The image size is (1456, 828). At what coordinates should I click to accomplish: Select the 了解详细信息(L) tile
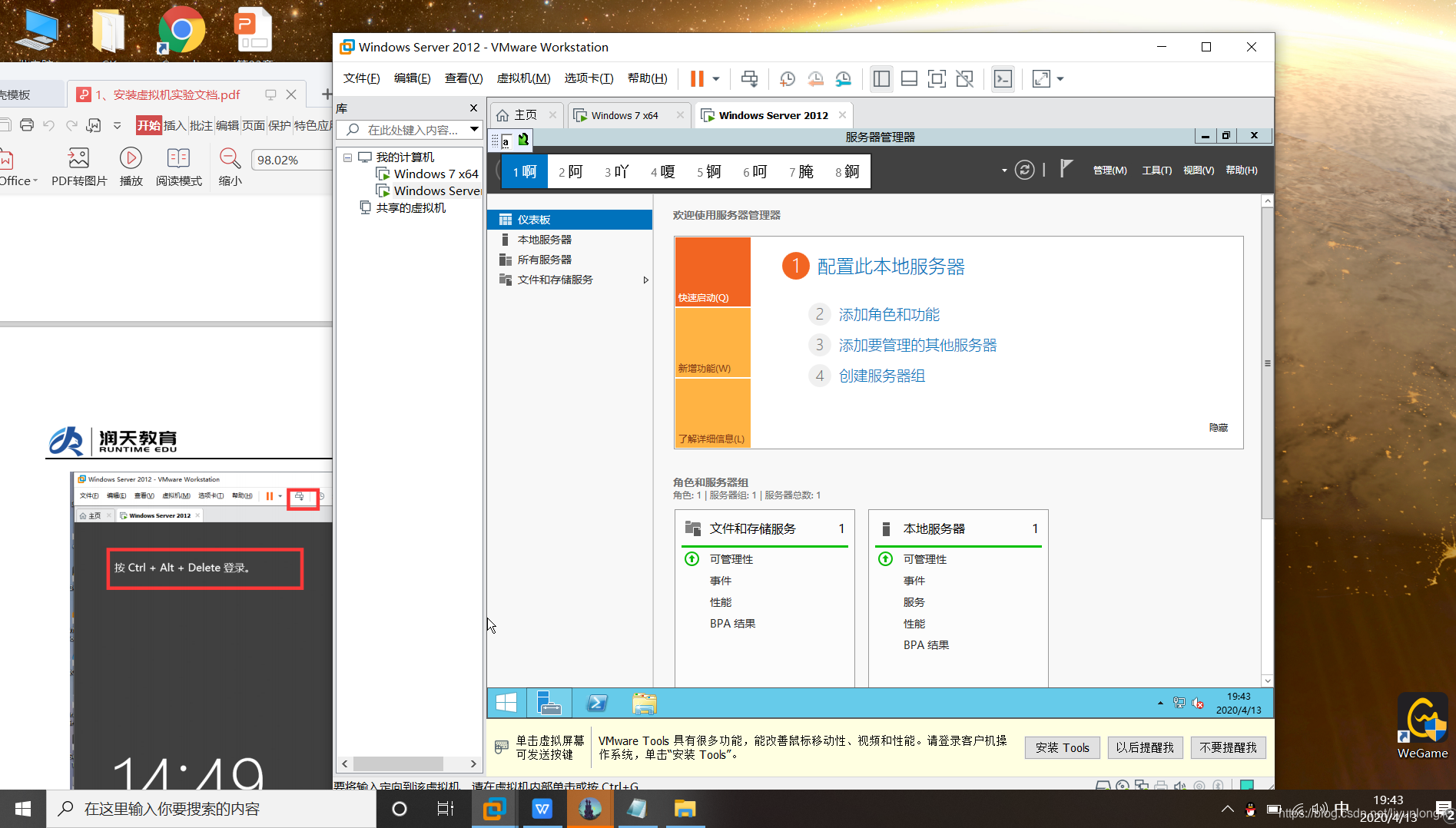pyautogui.click(x=713, y=413)
